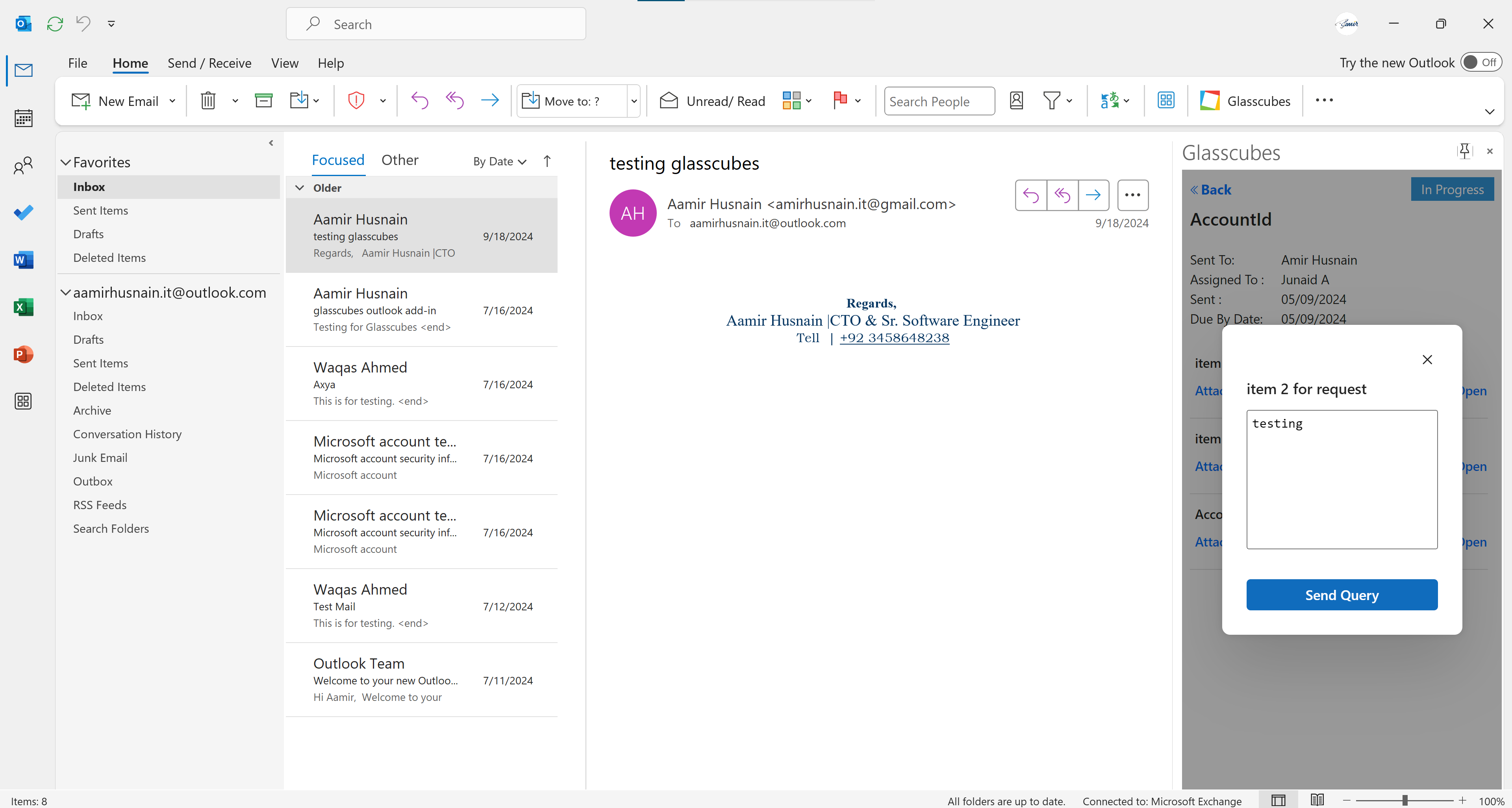Open the People pane from the sidebar
1512x808 pixels.
[24, 165]
